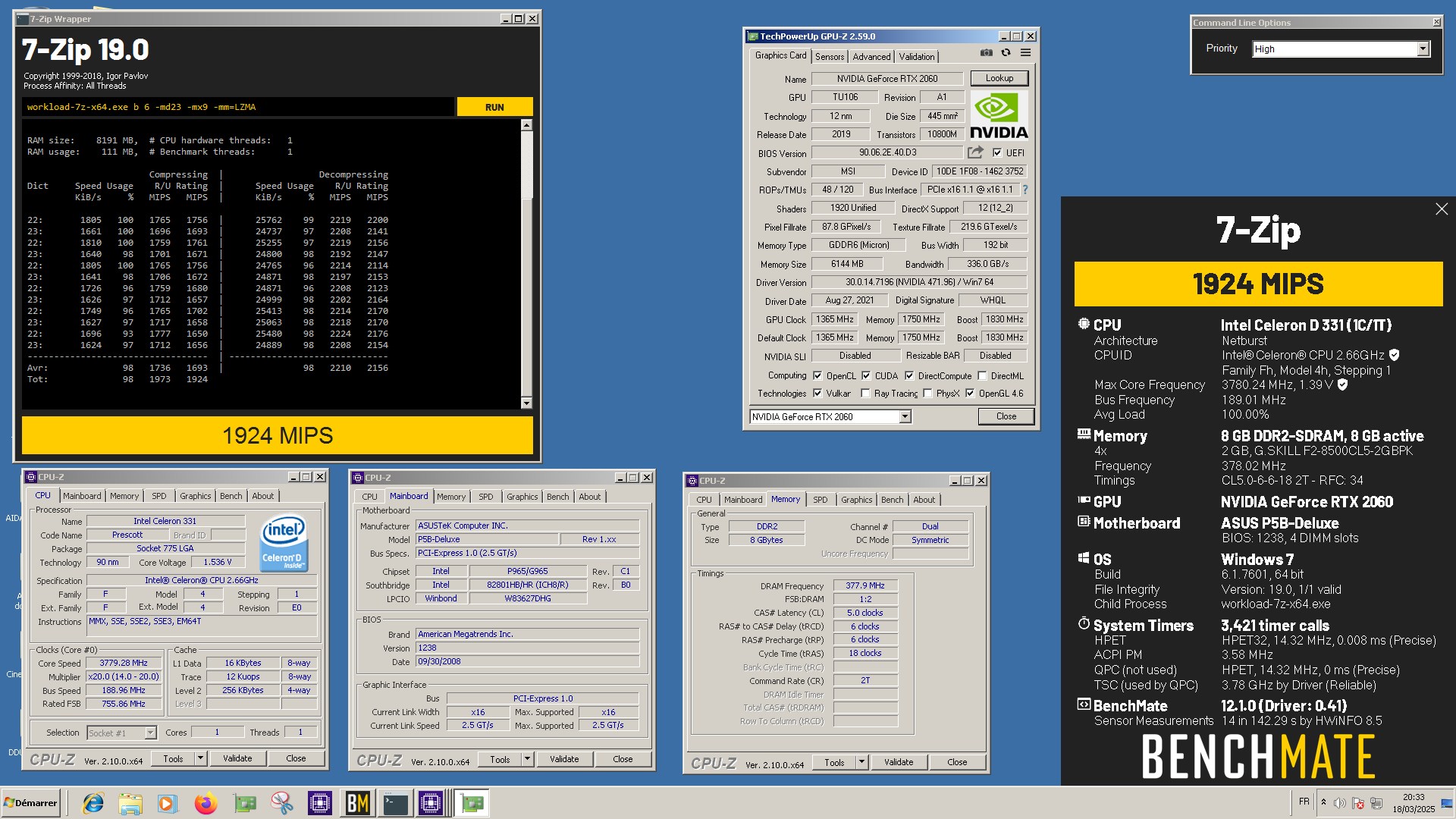Screen dimensions: 1456x819
Task: Open the GPU-Z hamburger menu
Action: coord(1025,53)
